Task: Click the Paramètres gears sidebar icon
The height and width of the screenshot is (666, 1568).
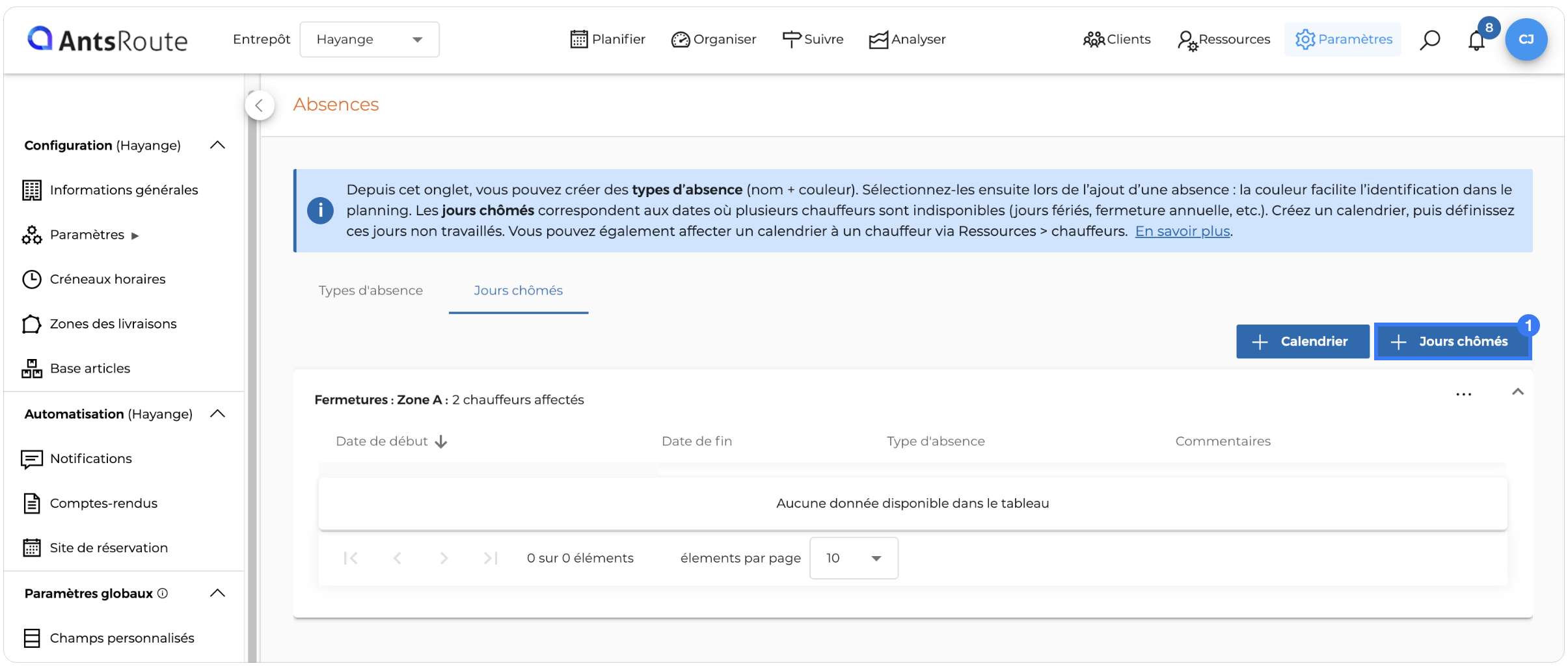Action: 31,235
